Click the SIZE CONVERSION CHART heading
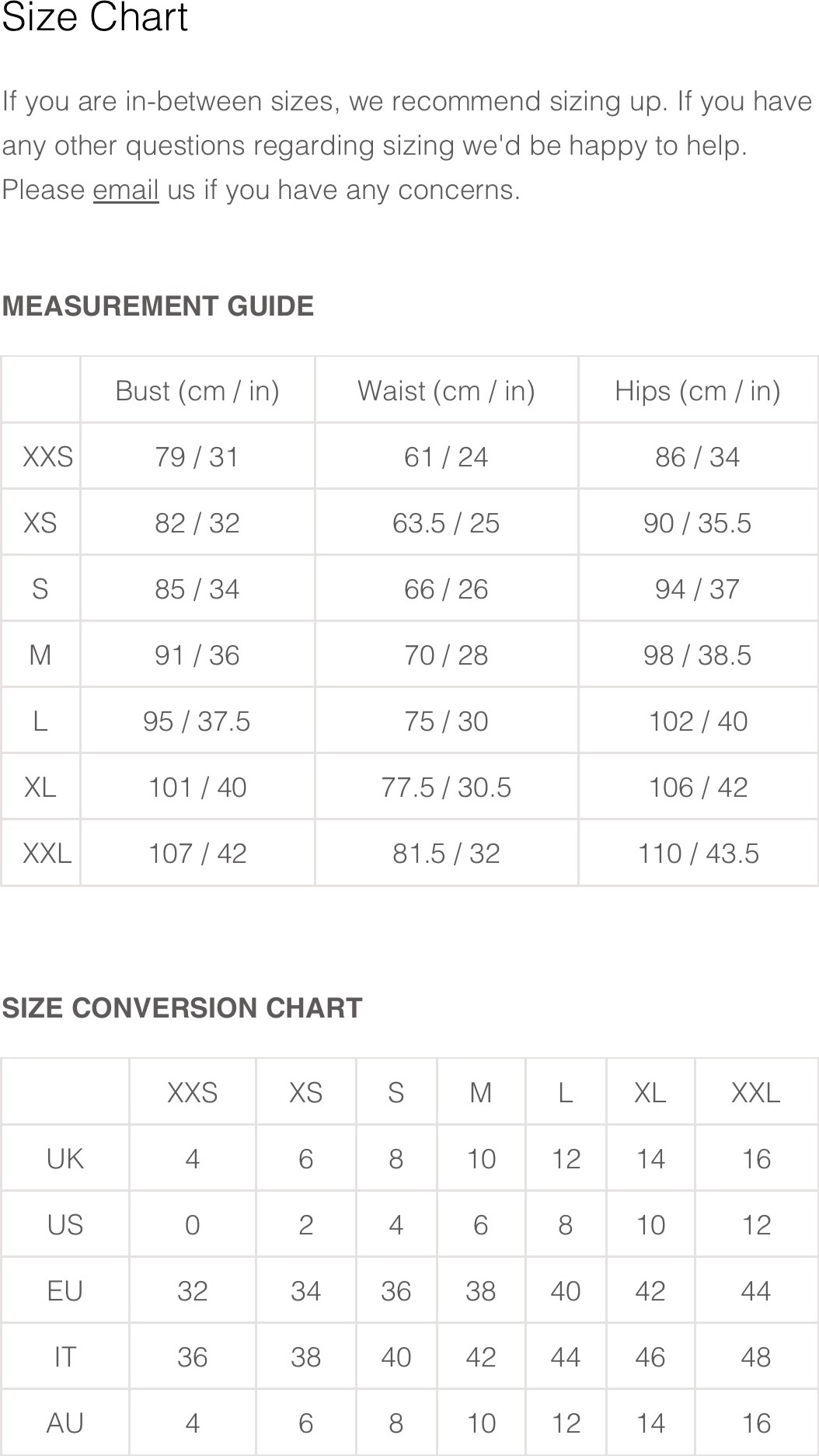 coord(182,1008)
